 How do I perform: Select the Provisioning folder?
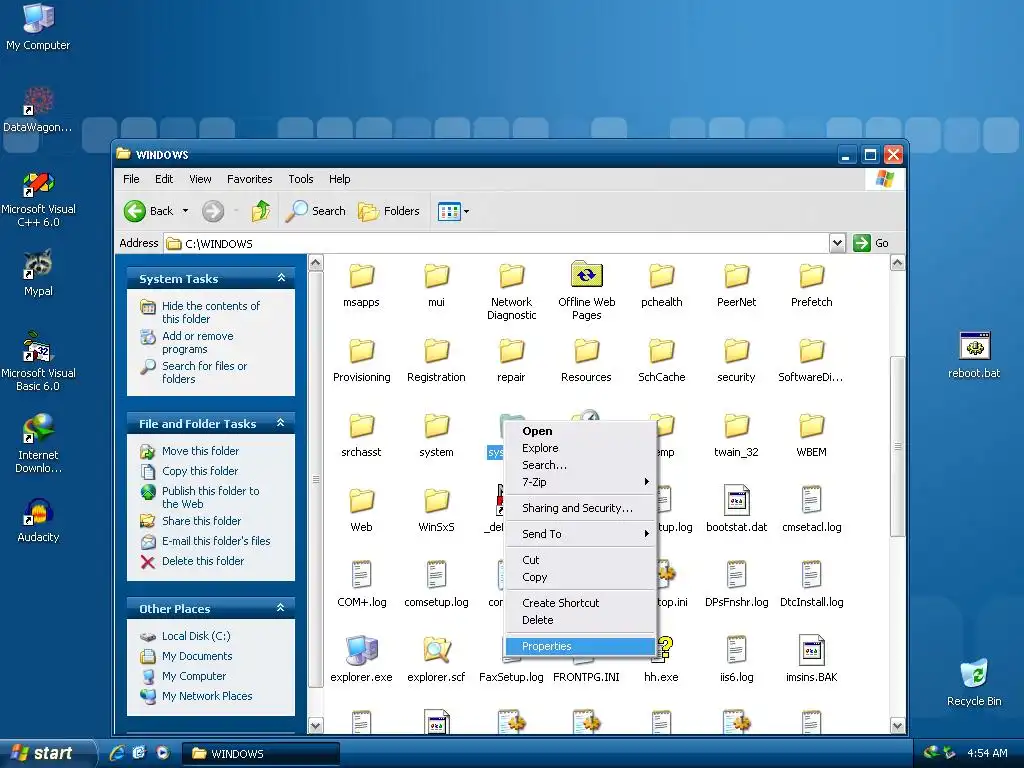point(361,360)
